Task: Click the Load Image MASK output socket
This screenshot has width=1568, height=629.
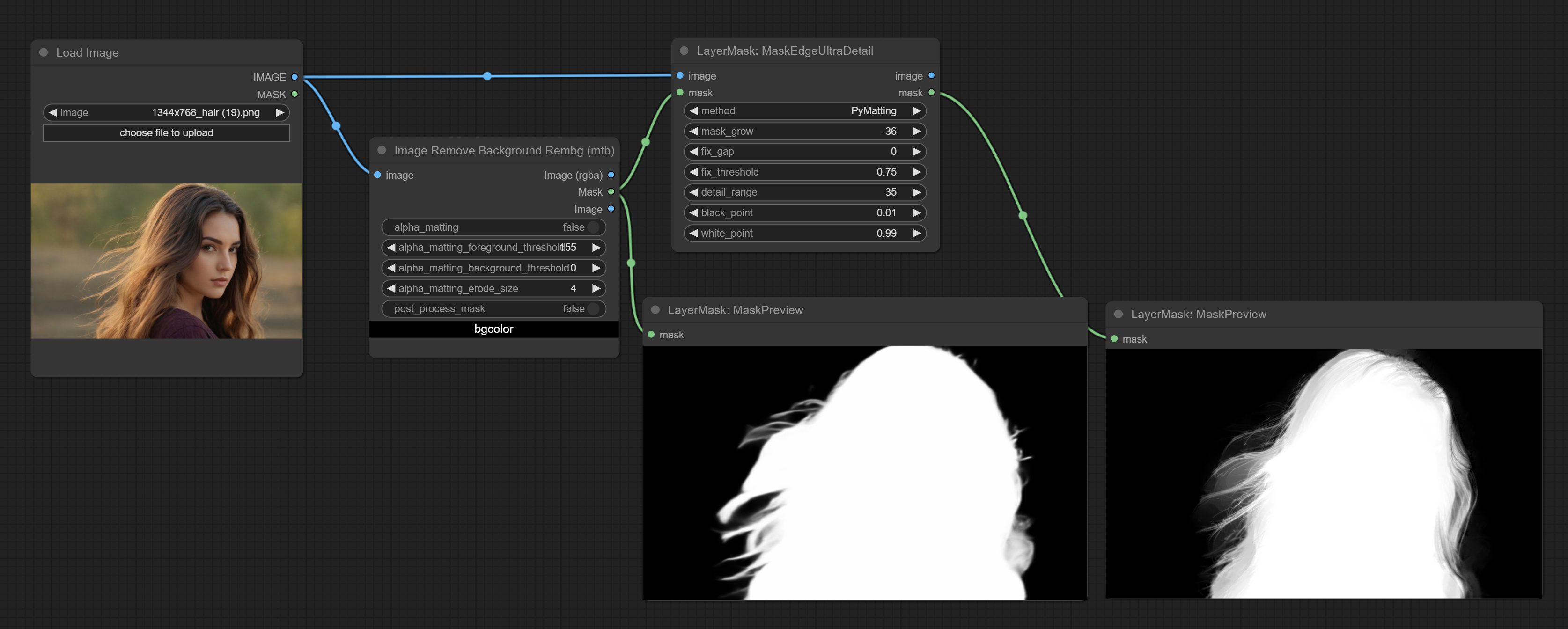Action: 294,94
